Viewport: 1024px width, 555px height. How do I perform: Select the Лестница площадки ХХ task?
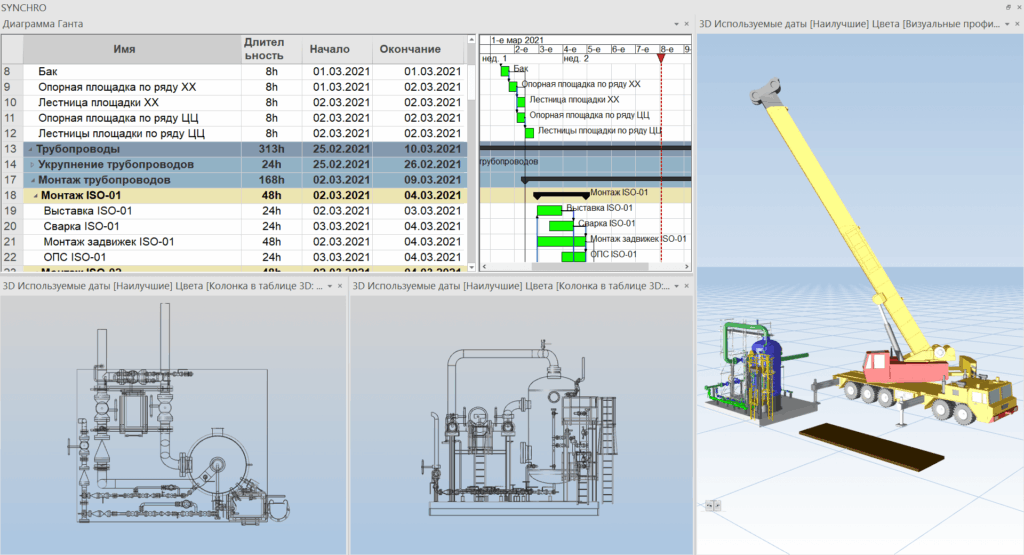pos(234,103)
